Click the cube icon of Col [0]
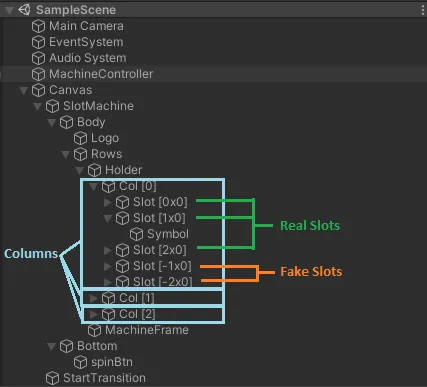This screenshot has height=387, width=427. click(108, 186)
